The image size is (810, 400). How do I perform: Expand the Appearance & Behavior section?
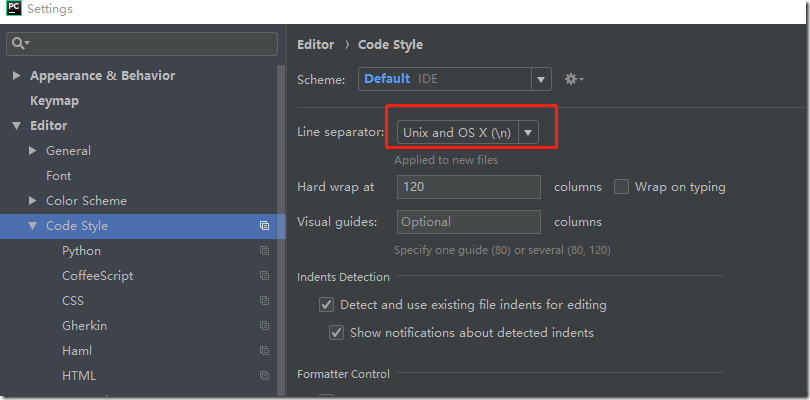pos(16,76)
